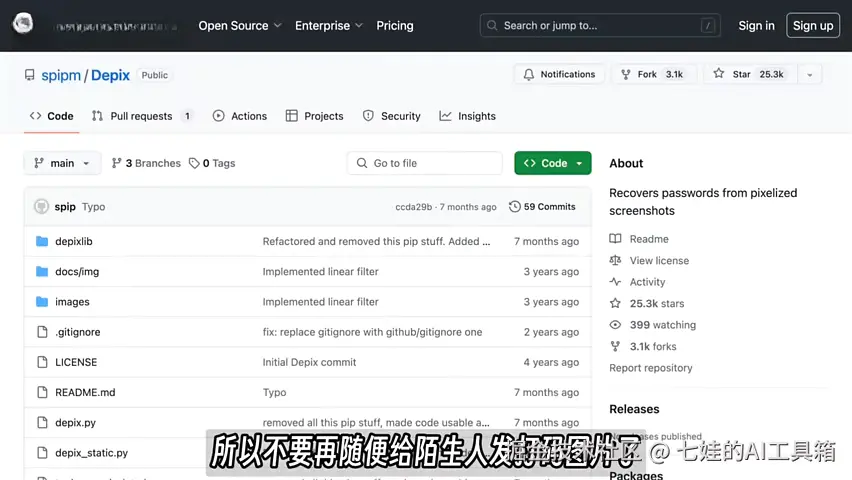Click the Go to file search box
Image resolution: width=852 pixels, height=480 pixels.
pos(424,163)
